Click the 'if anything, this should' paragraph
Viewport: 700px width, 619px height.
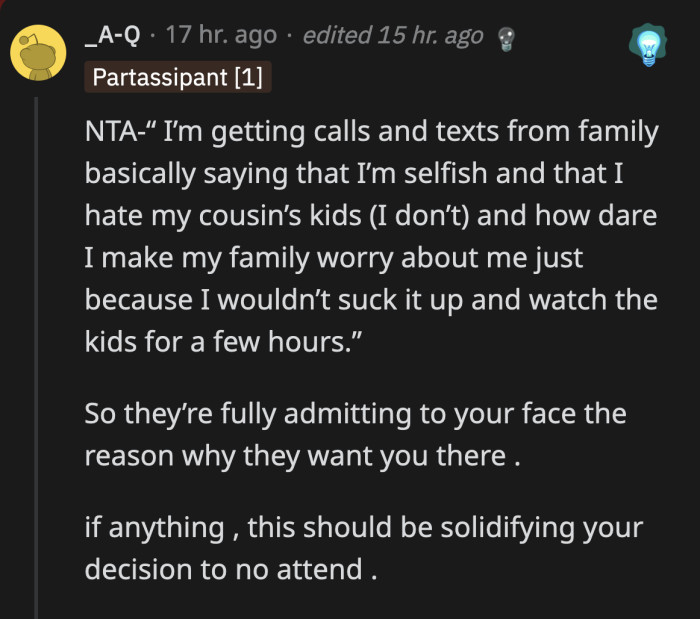tap(360, 549)
